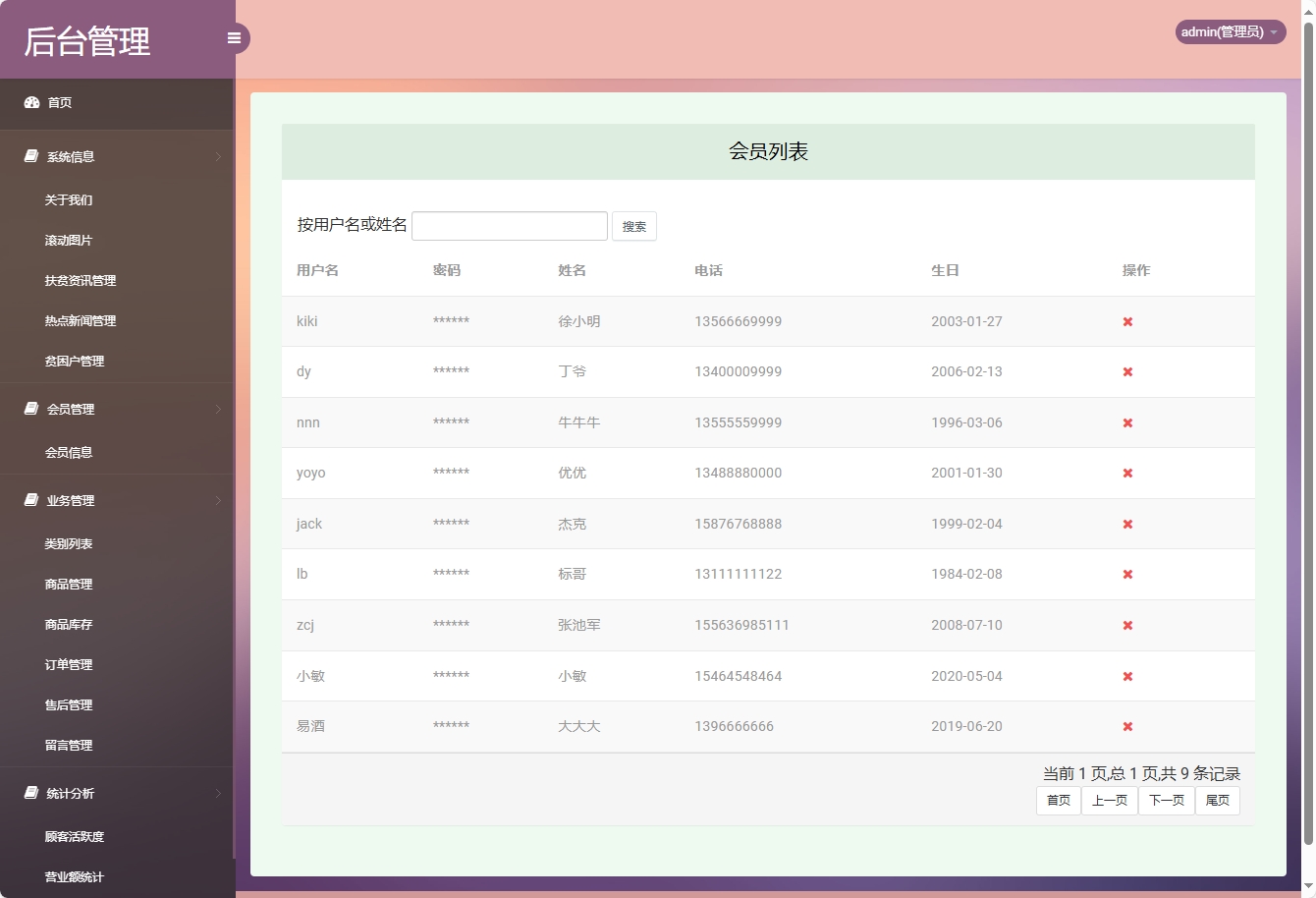Click the username search input field
The height and width of the screenshot is (898, 1316).
[509, 225]
